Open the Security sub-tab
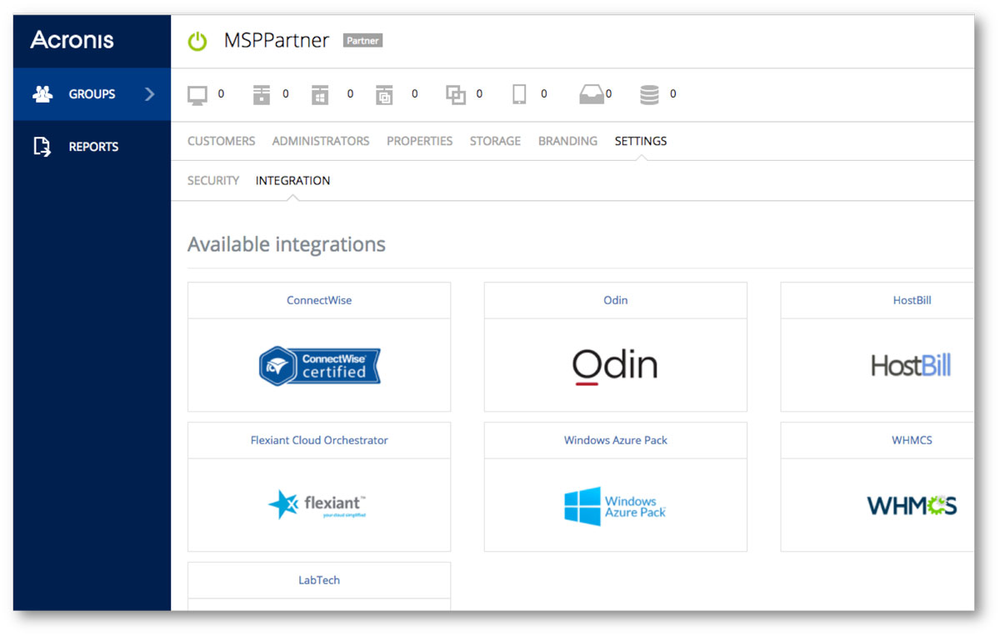 213,181
